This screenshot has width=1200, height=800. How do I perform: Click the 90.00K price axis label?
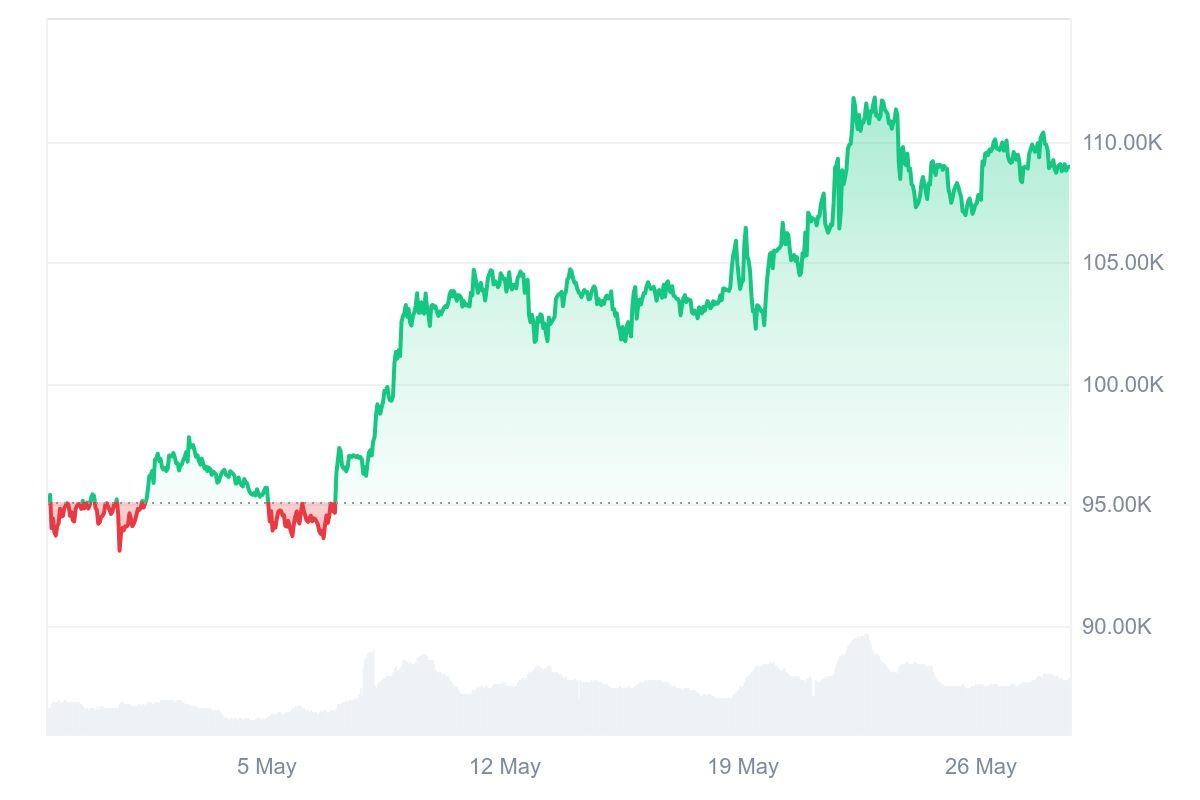click(x=1116, y=627)
